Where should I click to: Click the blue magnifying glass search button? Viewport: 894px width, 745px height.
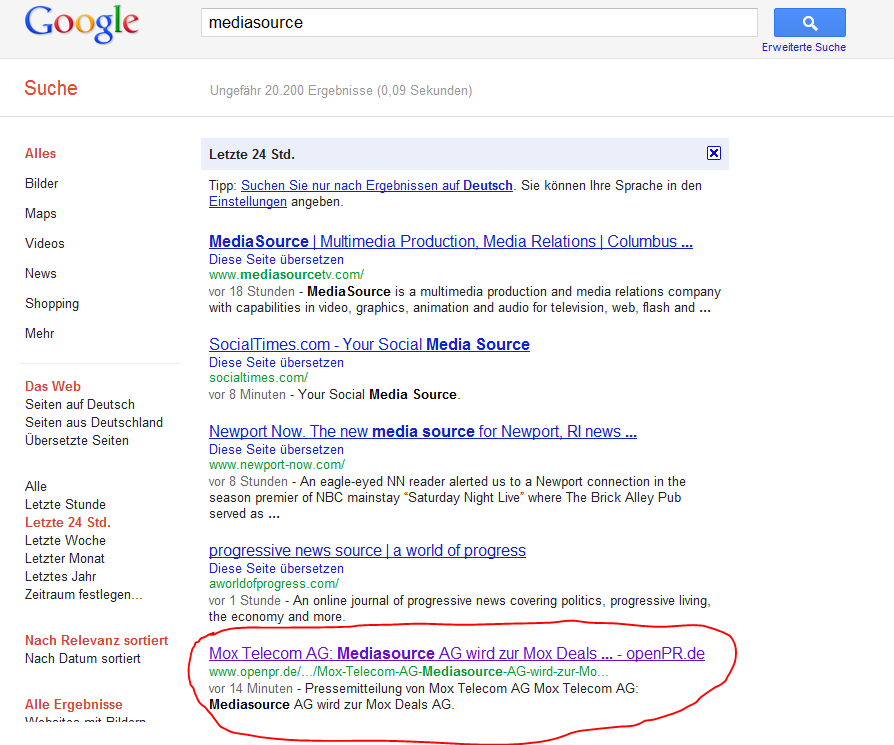click(809, 23)
